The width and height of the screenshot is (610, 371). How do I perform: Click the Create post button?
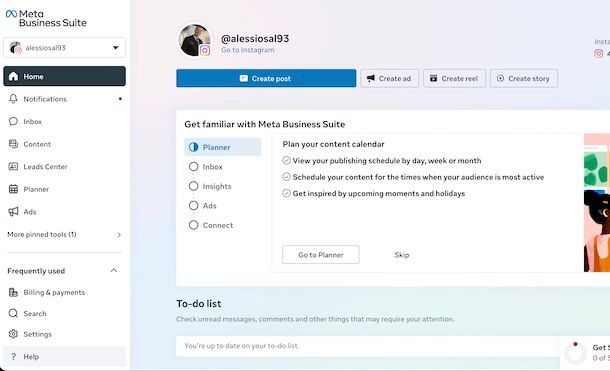click(x=266, y=78)
